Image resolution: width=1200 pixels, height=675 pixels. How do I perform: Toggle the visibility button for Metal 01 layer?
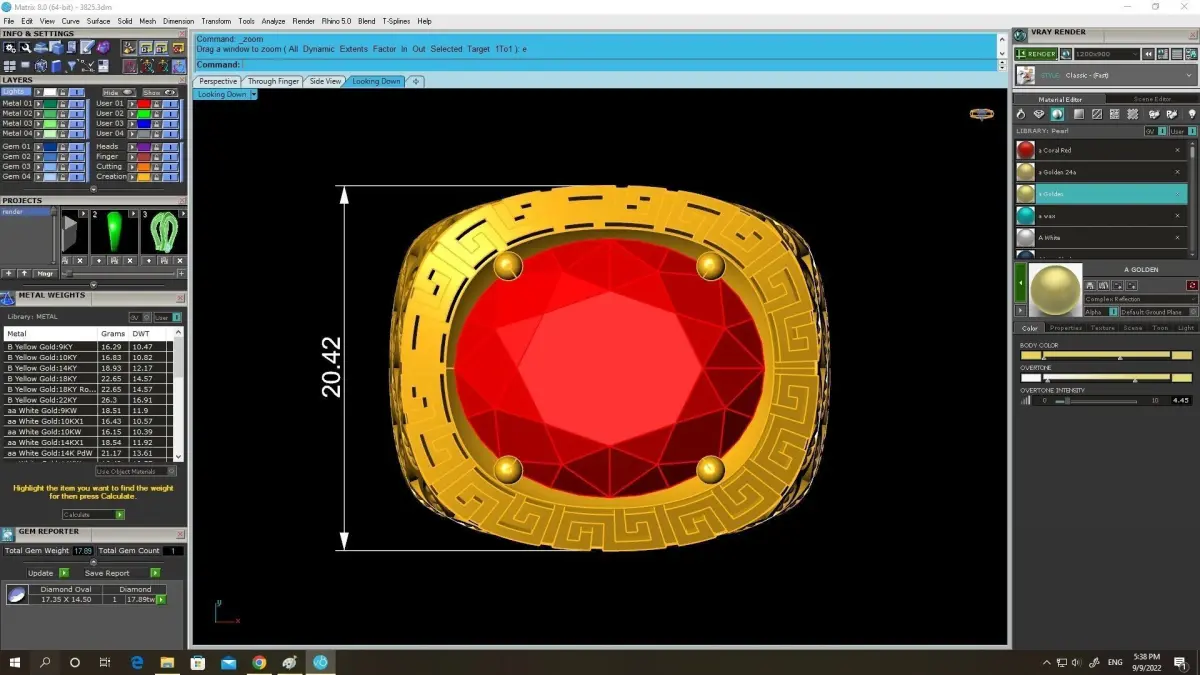[x=76, y=104]
